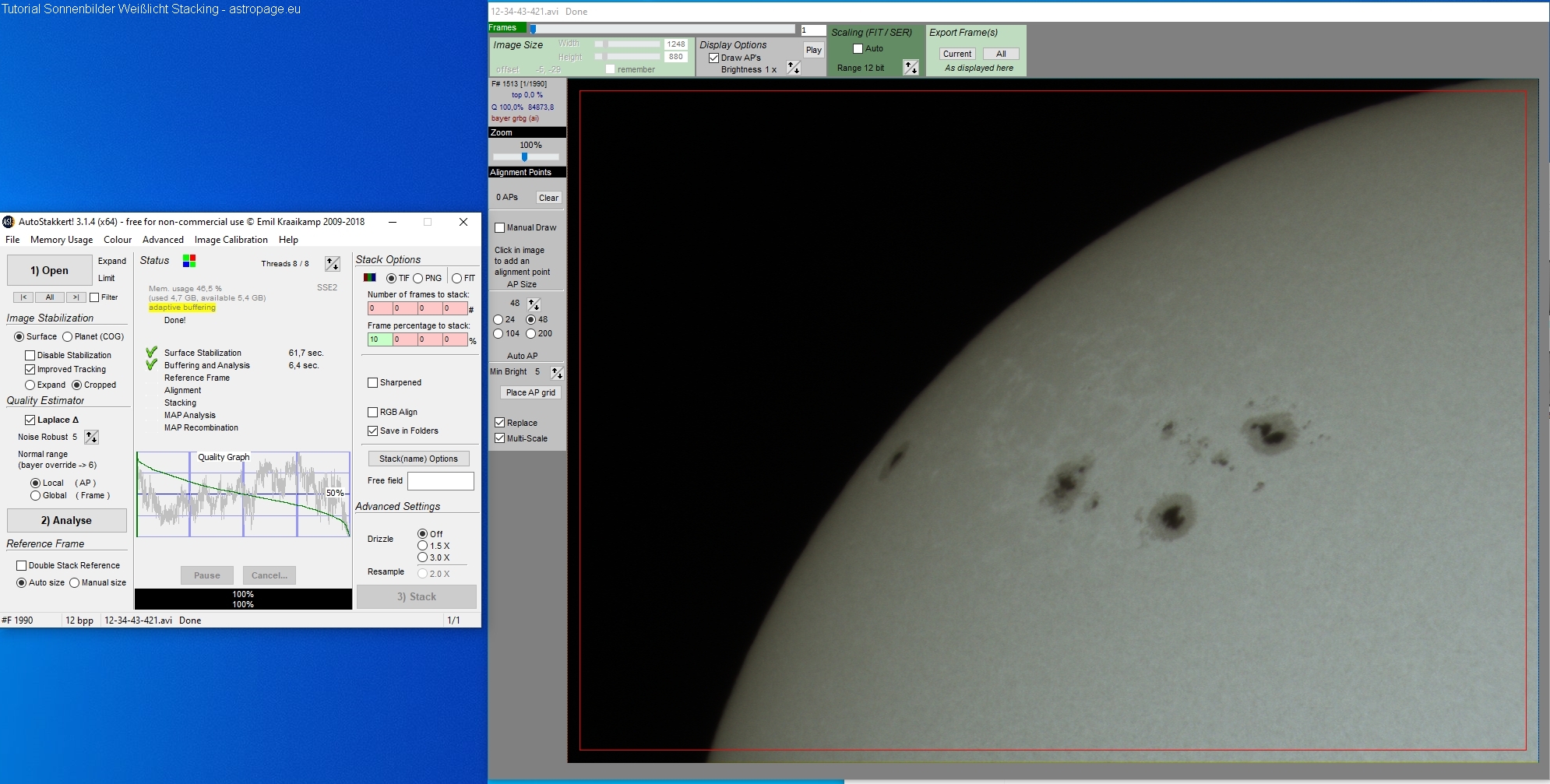Click the RGB color squares Status icon
The width and height of the screenshot is (1550, 784).
[189, 261]
